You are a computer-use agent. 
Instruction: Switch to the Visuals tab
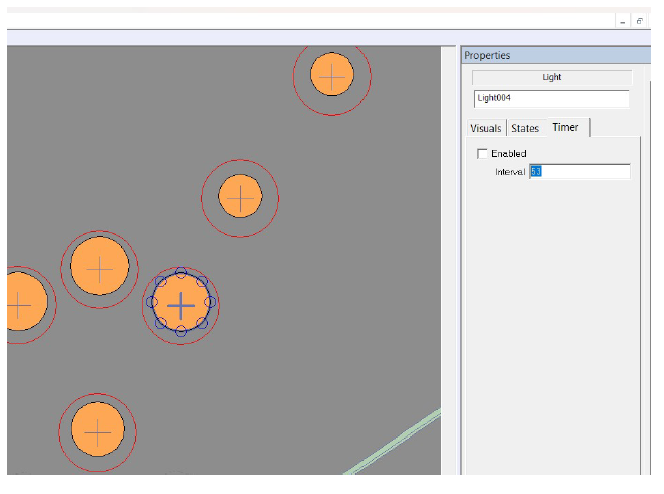coord(486,128)
